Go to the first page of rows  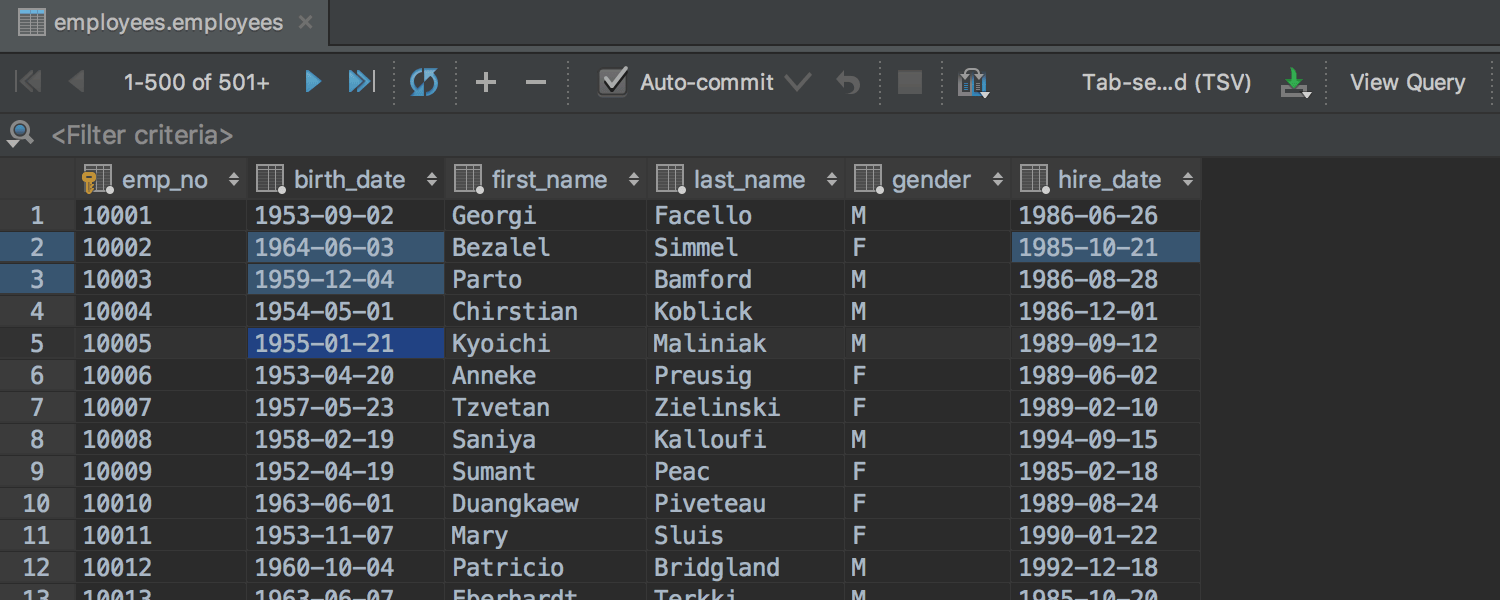pos(29,82)
